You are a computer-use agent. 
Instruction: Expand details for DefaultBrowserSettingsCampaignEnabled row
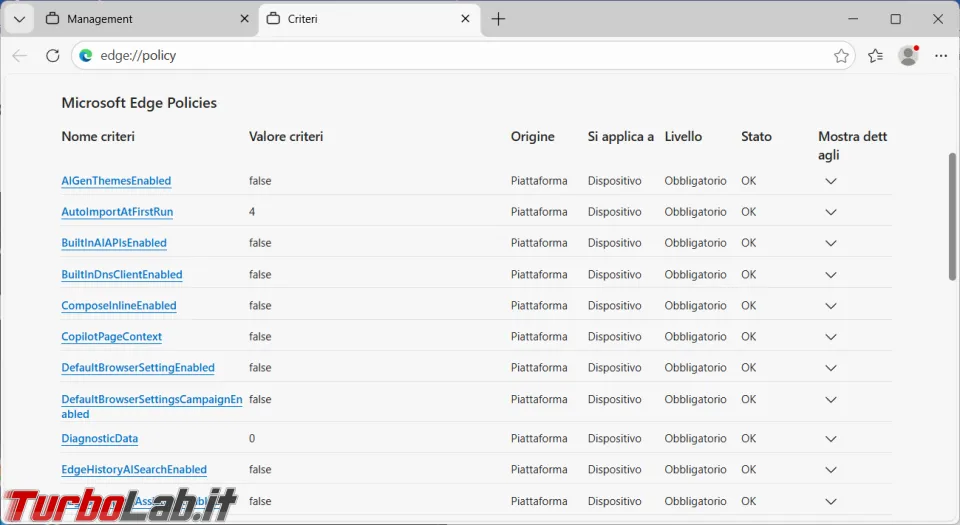tap(831, 400)
